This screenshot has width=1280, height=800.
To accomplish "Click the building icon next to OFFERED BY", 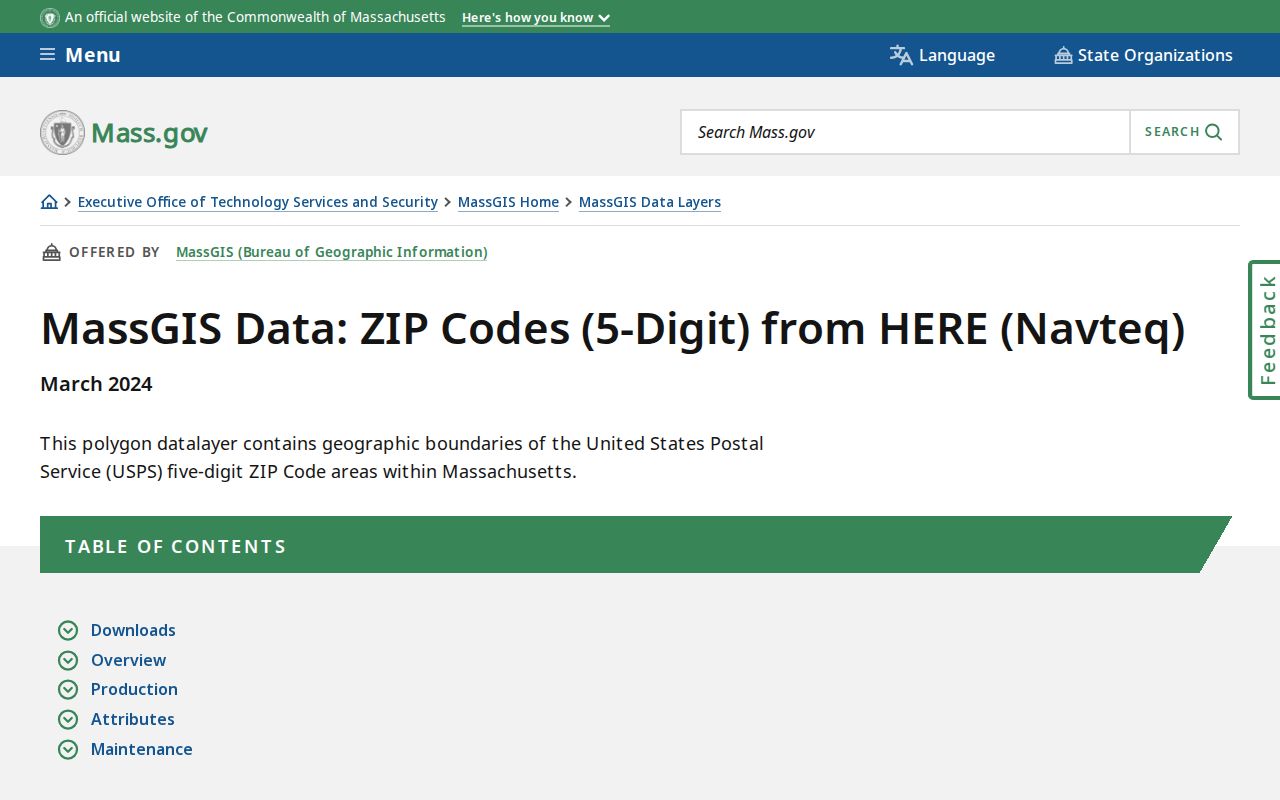I will [51, 252].
